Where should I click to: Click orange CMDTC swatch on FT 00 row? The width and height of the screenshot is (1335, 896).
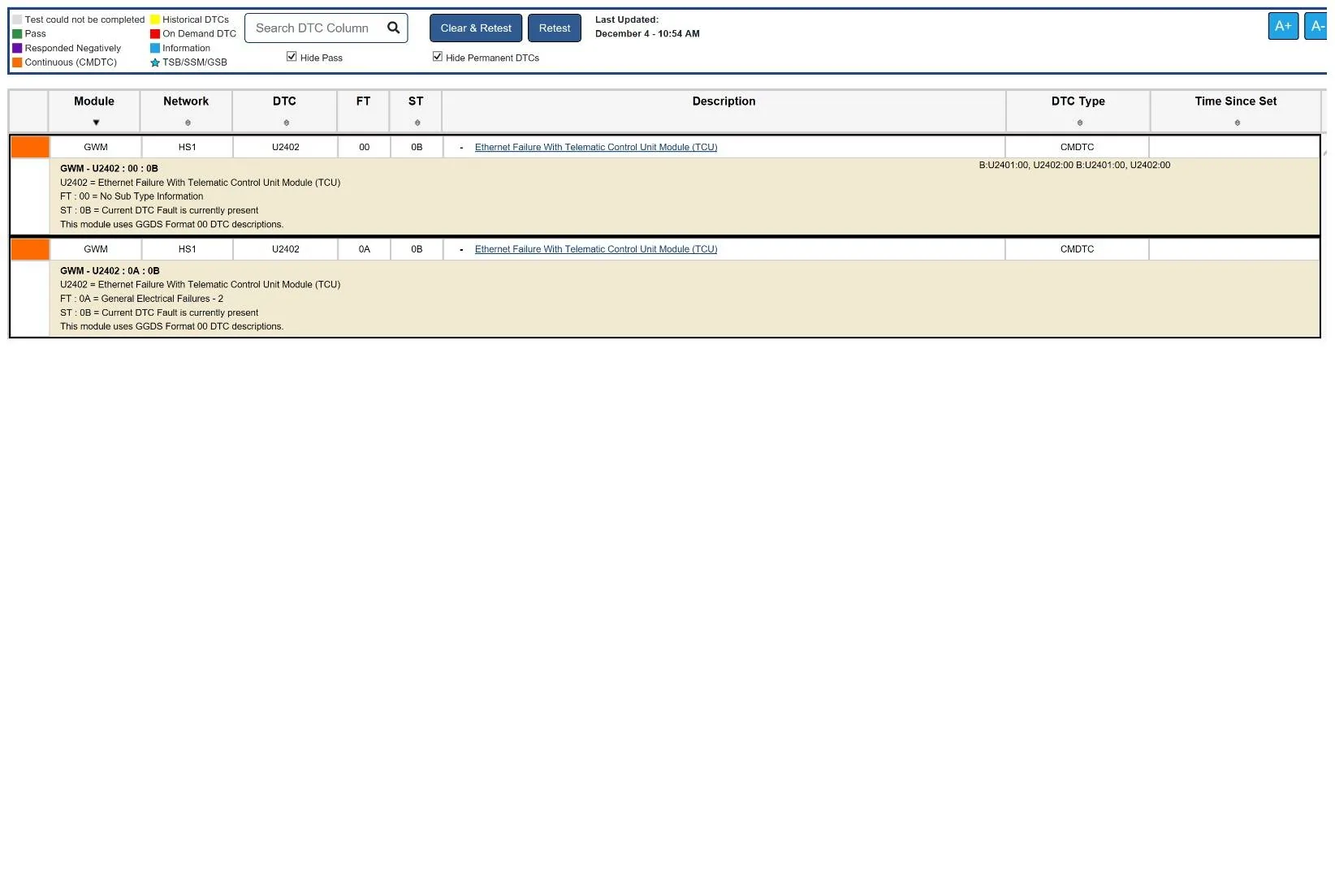tap(30, 147)
